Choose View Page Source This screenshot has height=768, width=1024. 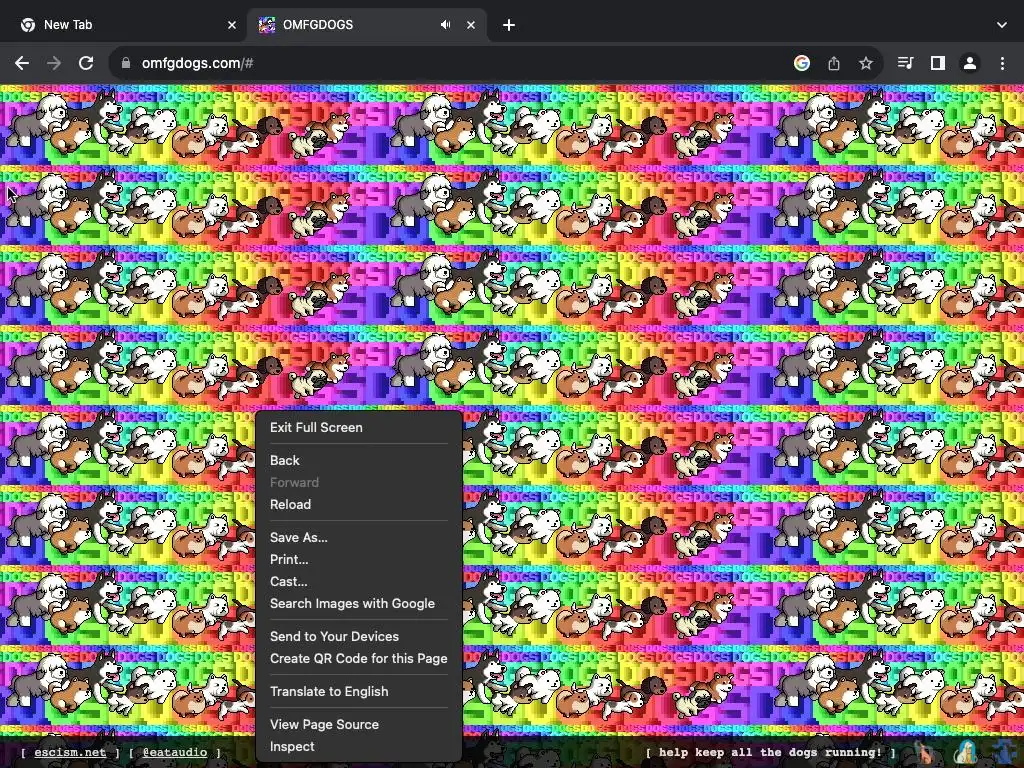359,724
